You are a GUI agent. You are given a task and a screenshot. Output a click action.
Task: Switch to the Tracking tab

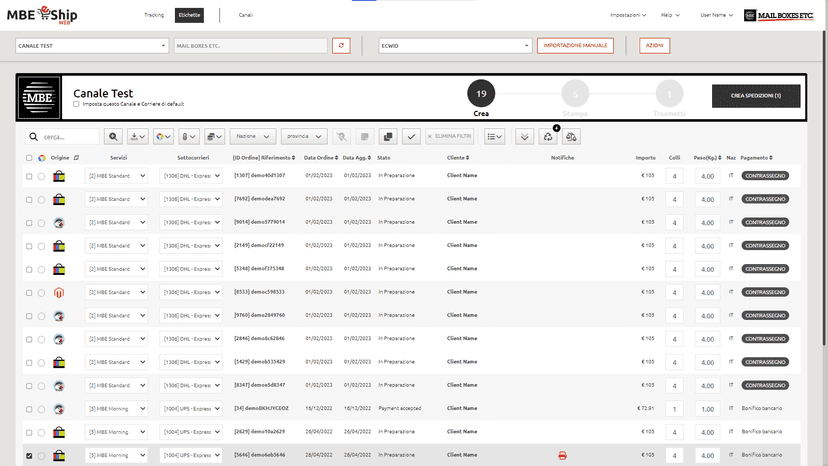tap(154, 15)
